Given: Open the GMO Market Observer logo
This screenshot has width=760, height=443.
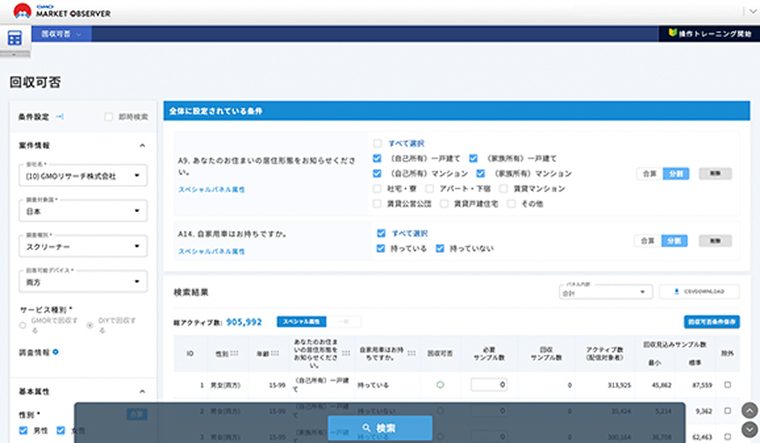Looking at the screenshot, I should click(x=62, y=11).
